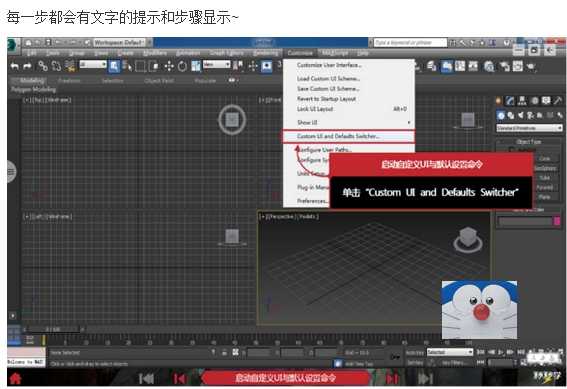Click Open File icon in quick access toolbar
The height and width of the screenshot is (389, 567).
38,42
